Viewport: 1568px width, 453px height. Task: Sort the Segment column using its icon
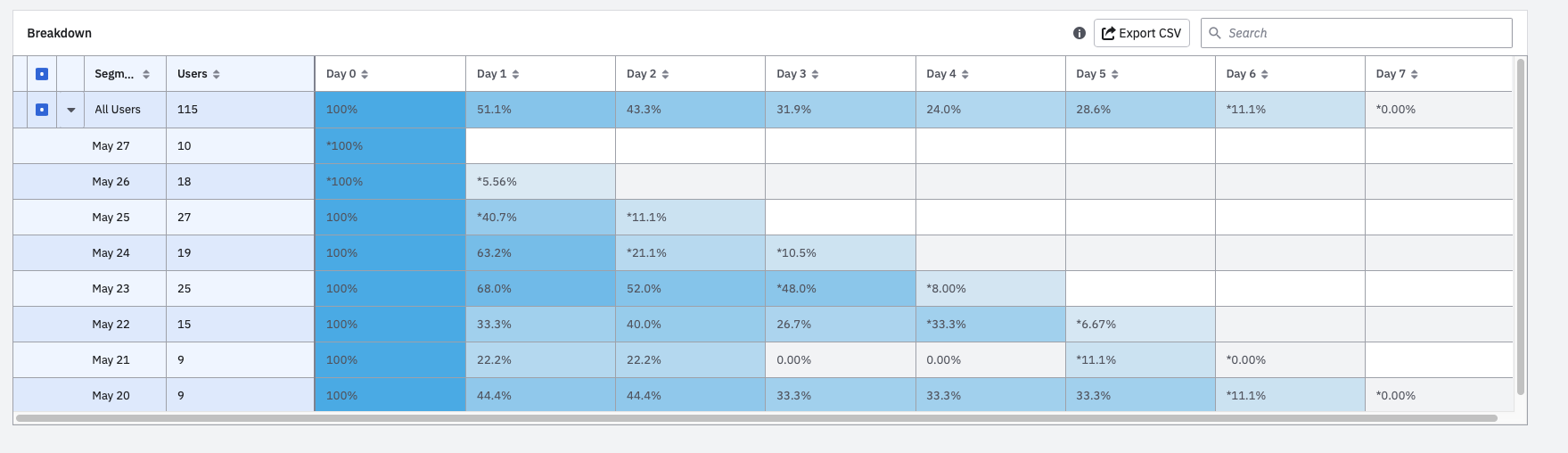coord(146,74)
